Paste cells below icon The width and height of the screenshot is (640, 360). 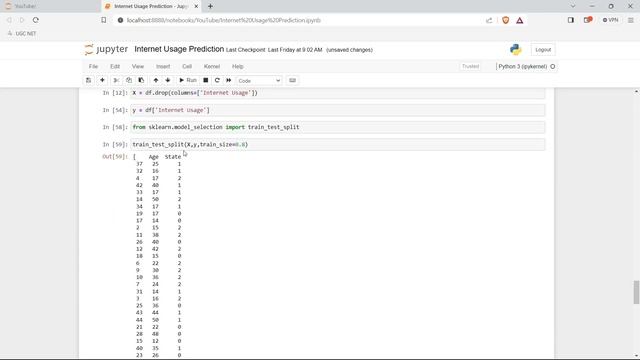(141, 80)
